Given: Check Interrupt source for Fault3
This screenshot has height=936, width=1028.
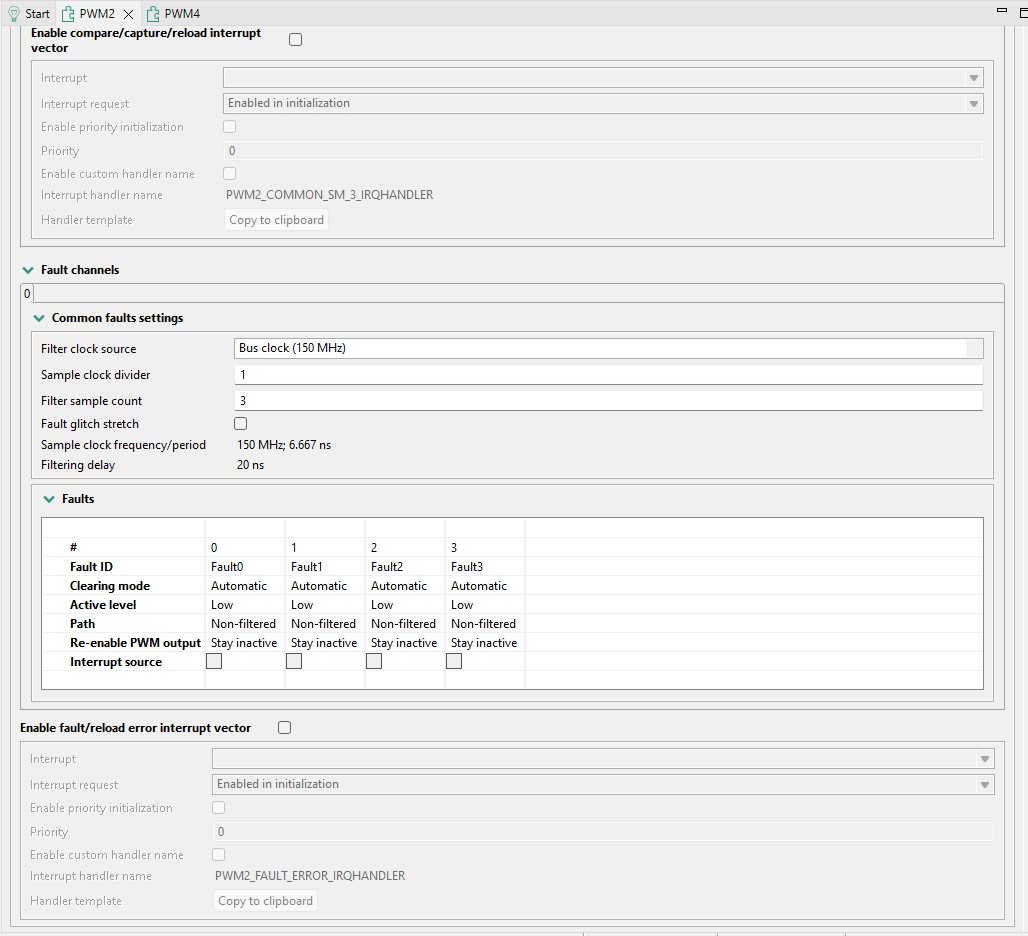Looking at the screenshot, I should click(454, 661).
